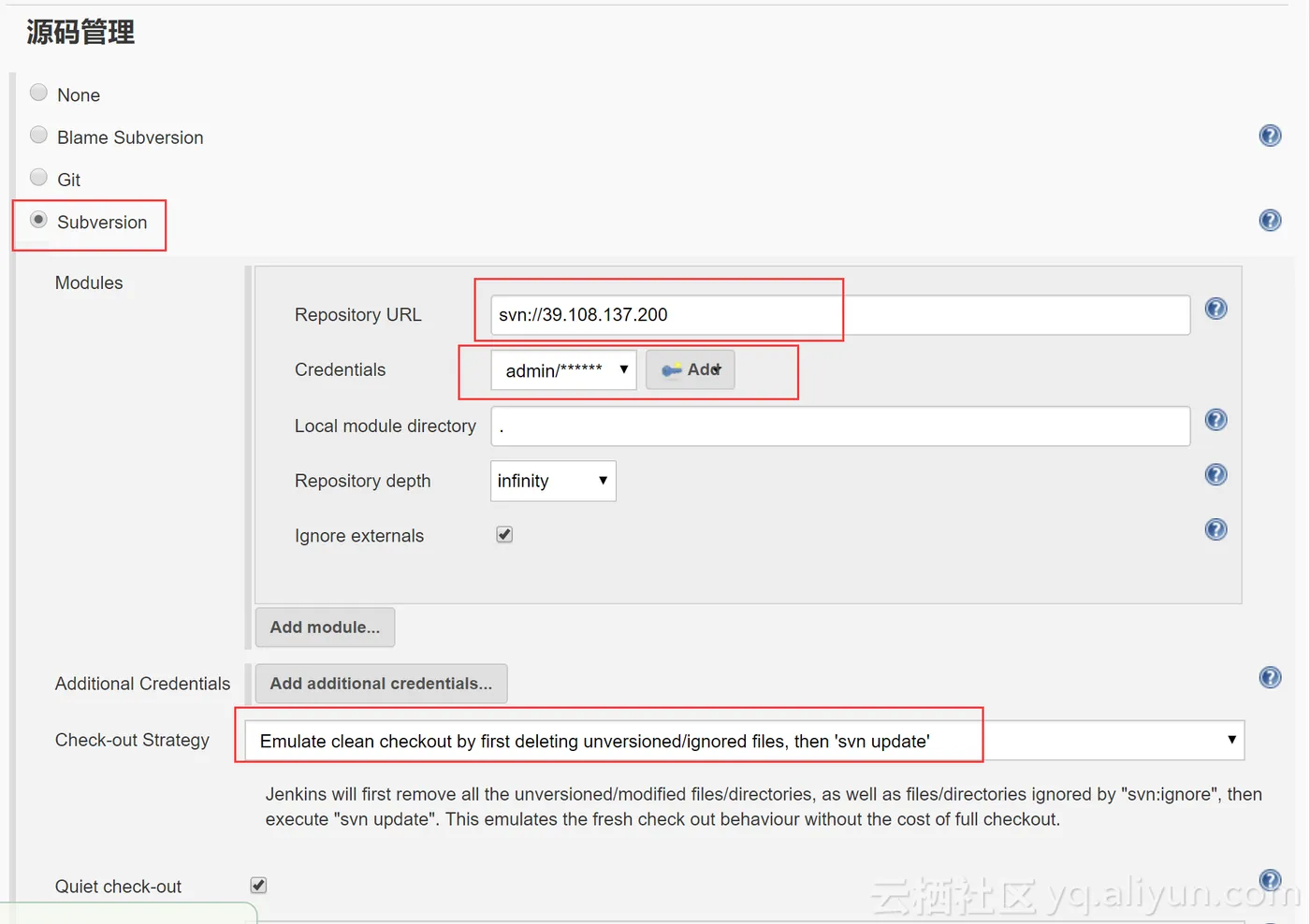
Task: Toggle the Quiet check-out checkbox
Action: 258,885
